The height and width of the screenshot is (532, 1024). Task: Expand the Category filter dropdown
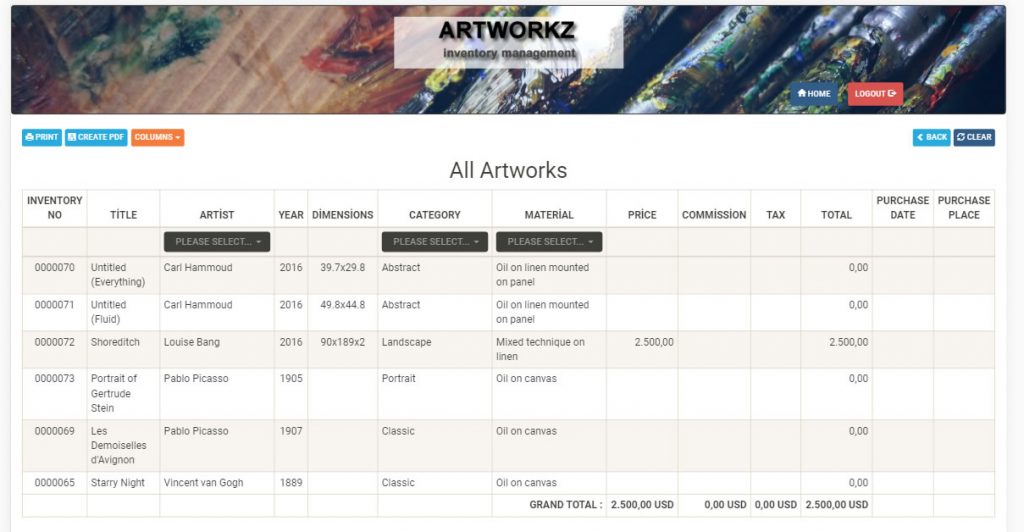(435, 242)
